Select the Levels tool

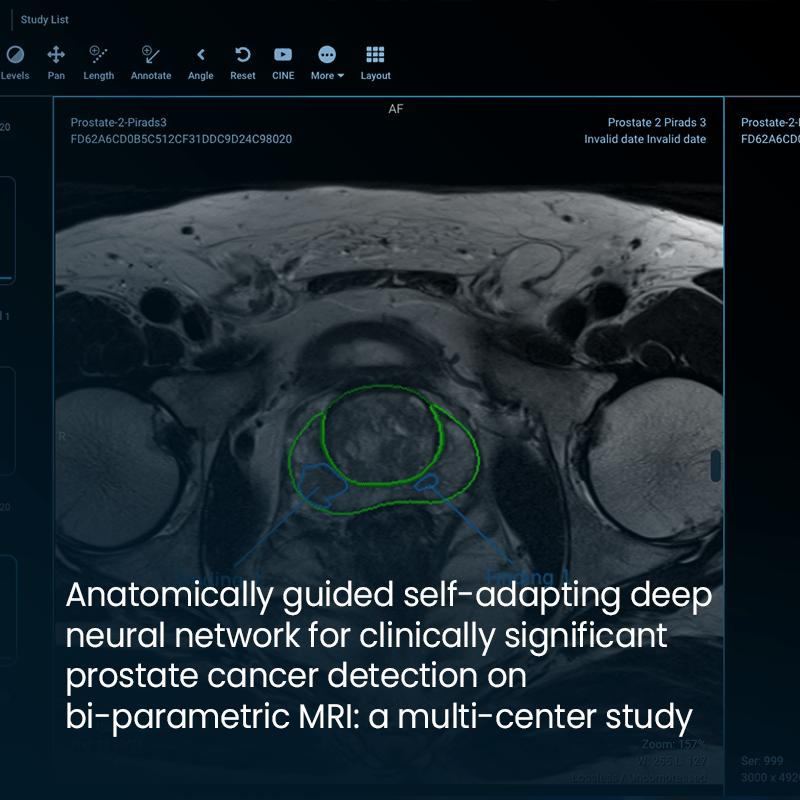tap(15, 58)
